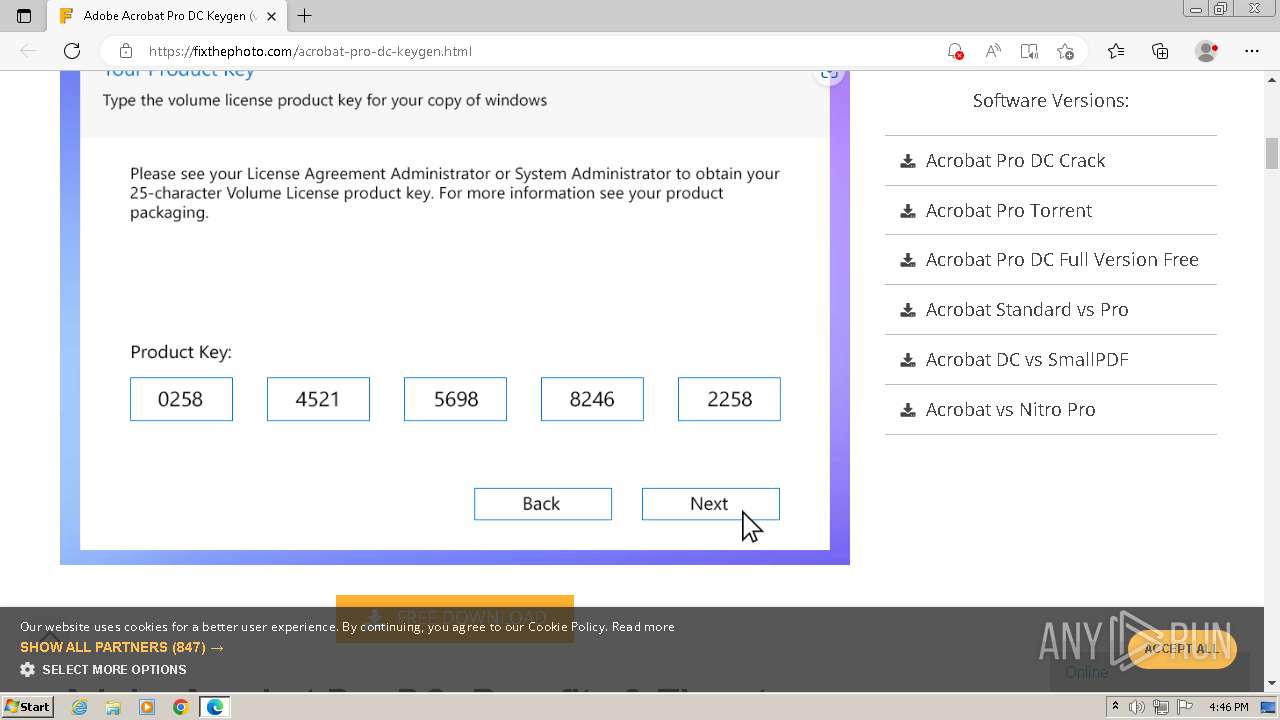Add this page to favorites
The width and height of the screenshot is (1280, 720).
coord(1065,51)
